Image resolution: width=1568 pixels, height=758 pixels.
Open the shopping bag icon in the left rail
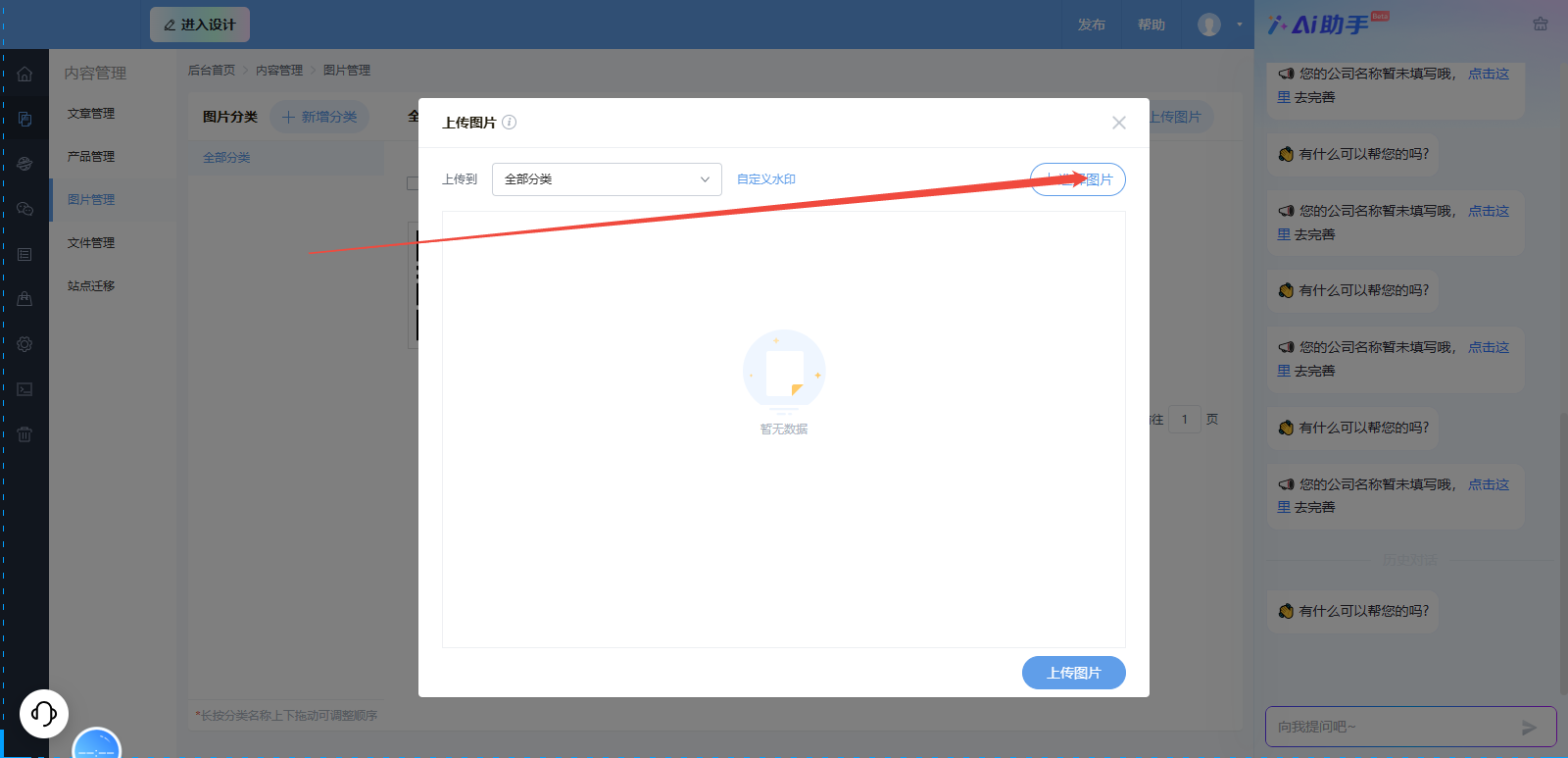[24, 299]
